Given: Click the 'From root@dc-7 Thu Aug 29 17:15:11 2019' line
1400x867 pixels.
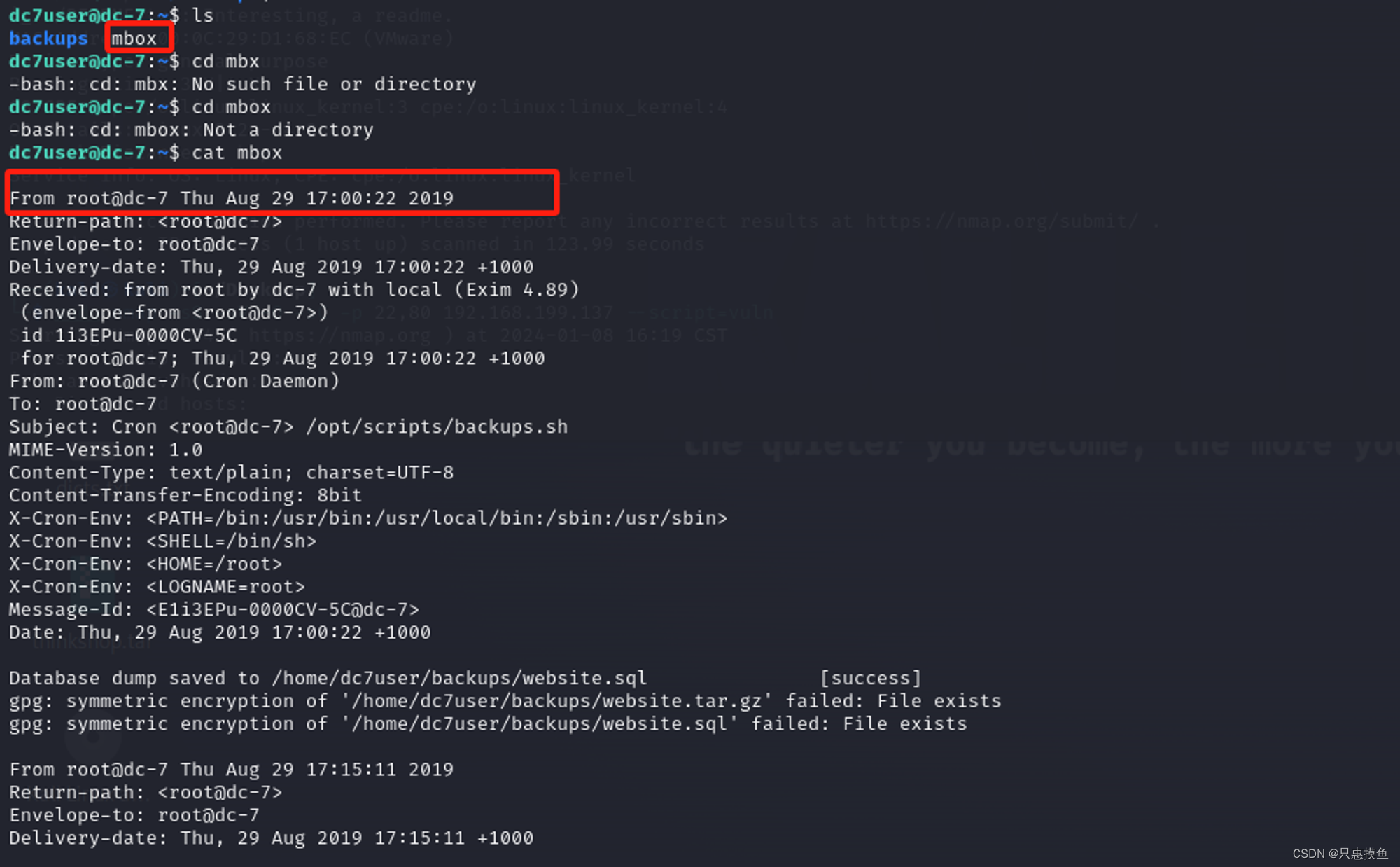Looking at the screenshot, I should (232, 770).
